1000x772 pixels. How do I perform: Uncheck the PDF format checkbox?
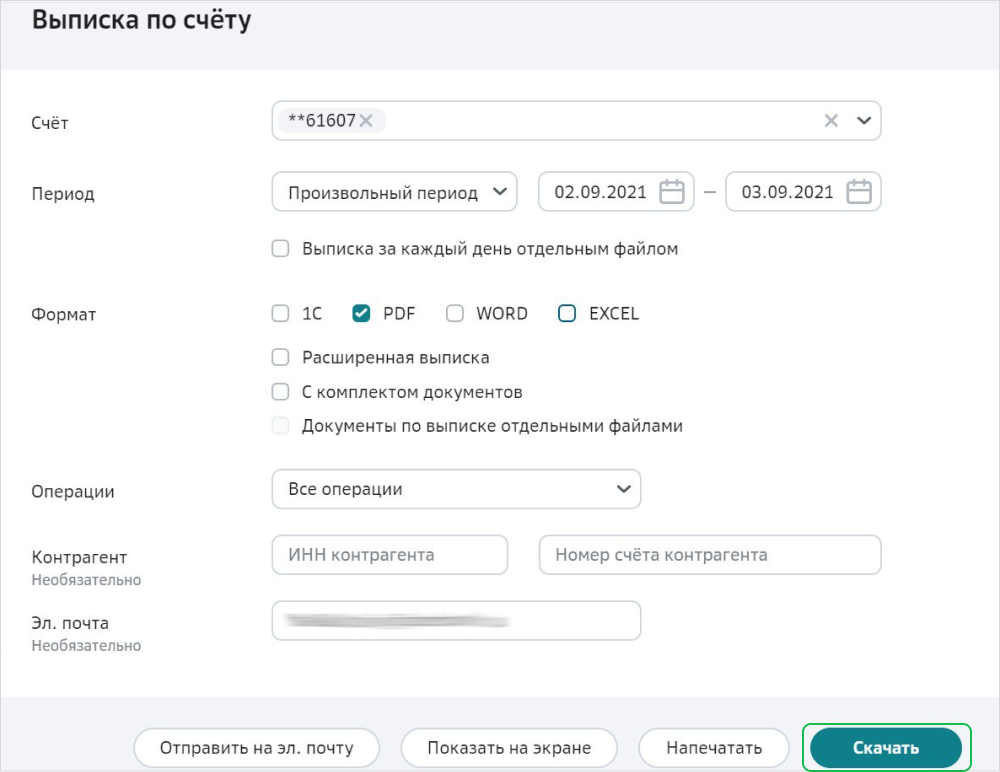click(362, 314)
